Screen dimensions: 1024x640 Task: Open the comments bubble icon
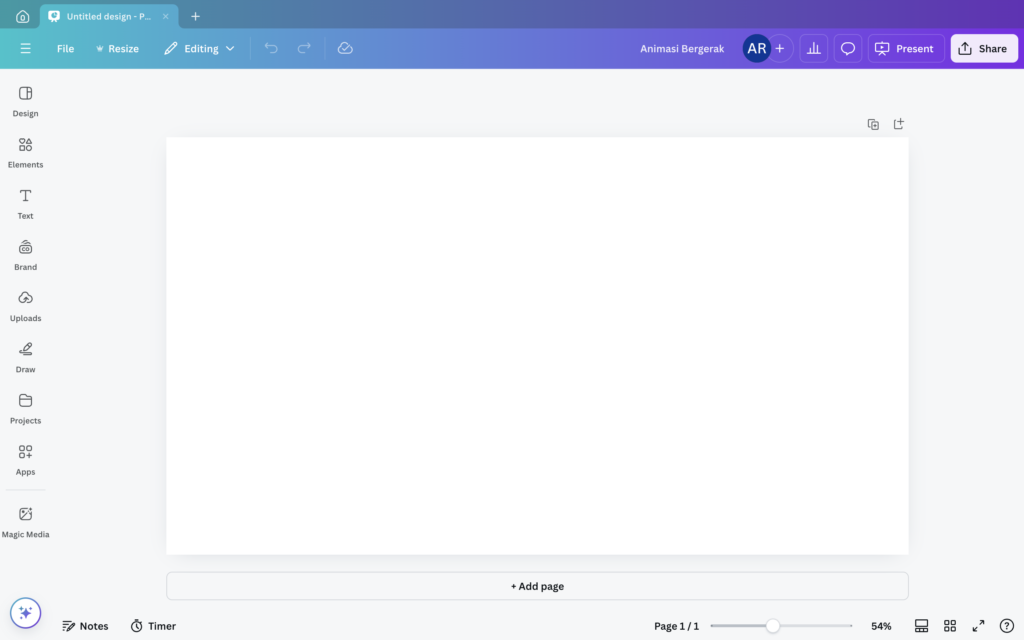pos(848,48)
